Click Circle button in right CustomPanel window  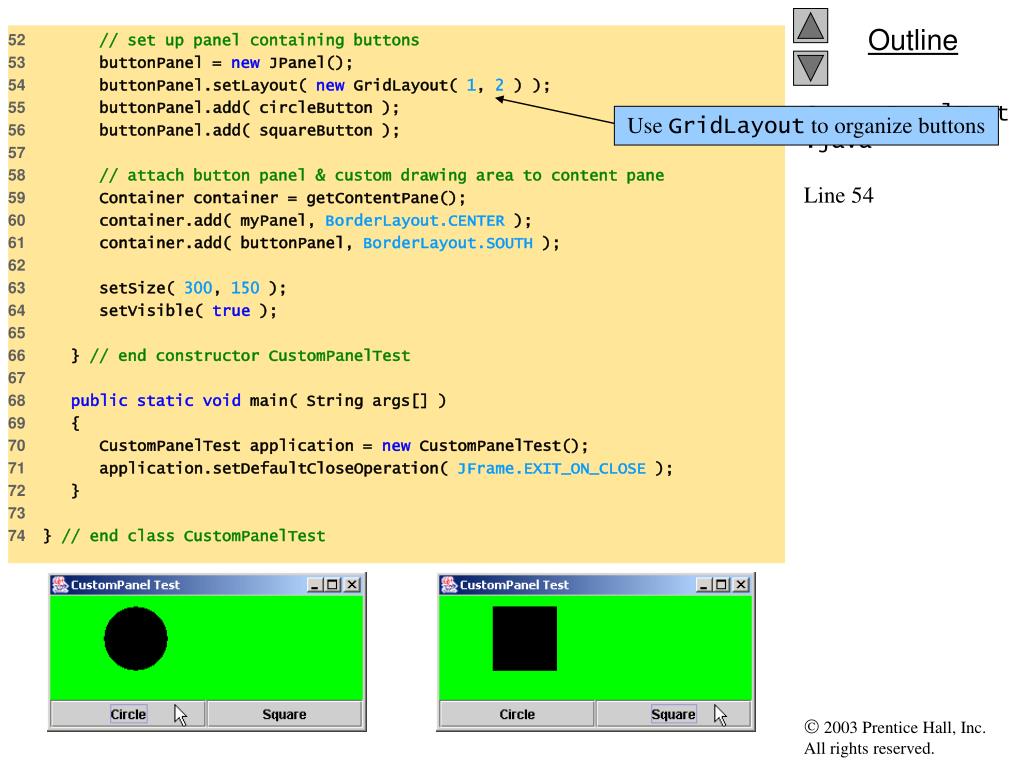(517, 714)
